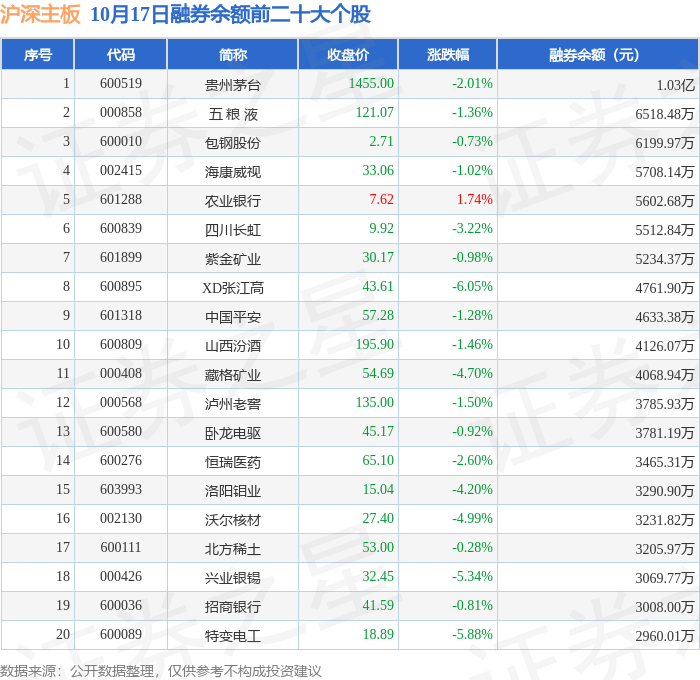700x680 pixels.
Task: Select stock name XD张江高
Action: tap(233, 288)
